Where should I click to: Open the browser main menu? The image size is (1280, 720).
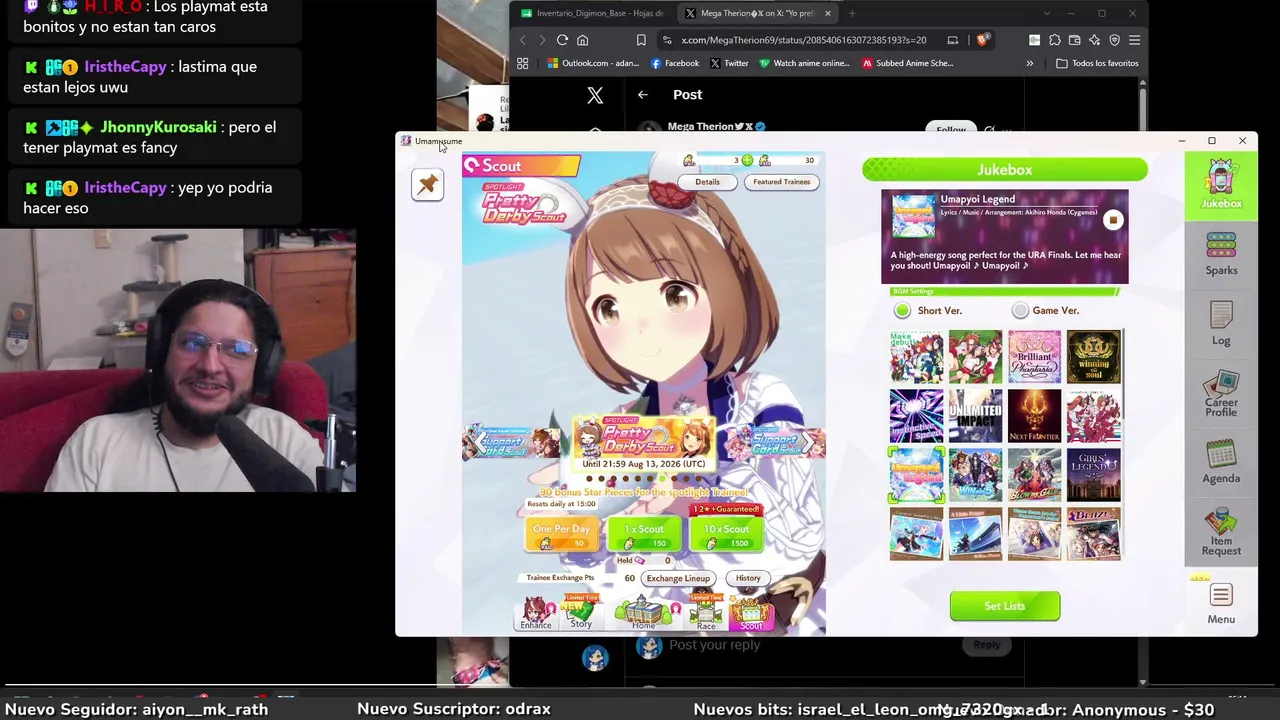point(1134,40)
